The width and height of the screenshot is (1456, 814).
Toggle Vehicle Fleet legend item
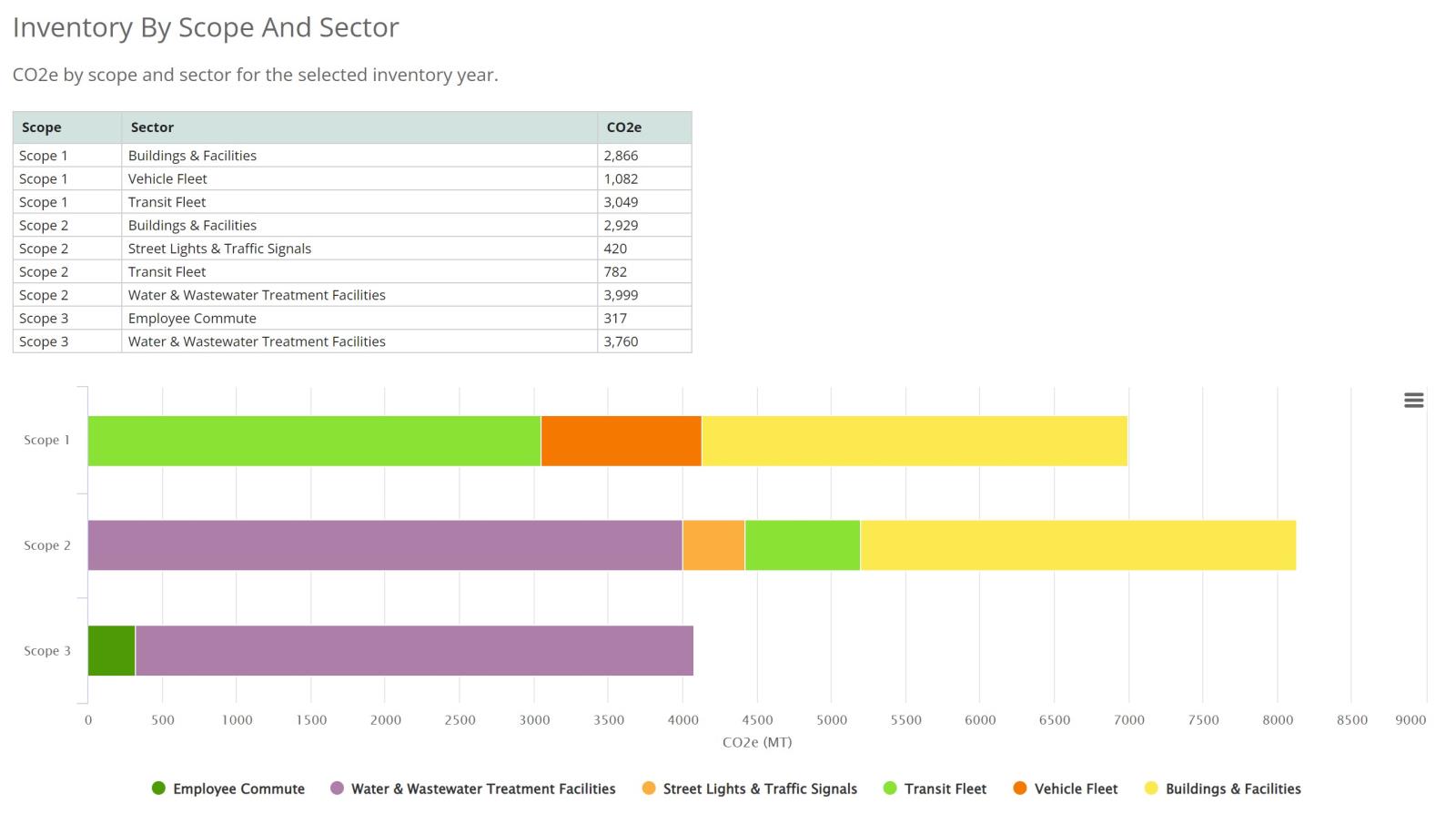(x=1065, y=789)
